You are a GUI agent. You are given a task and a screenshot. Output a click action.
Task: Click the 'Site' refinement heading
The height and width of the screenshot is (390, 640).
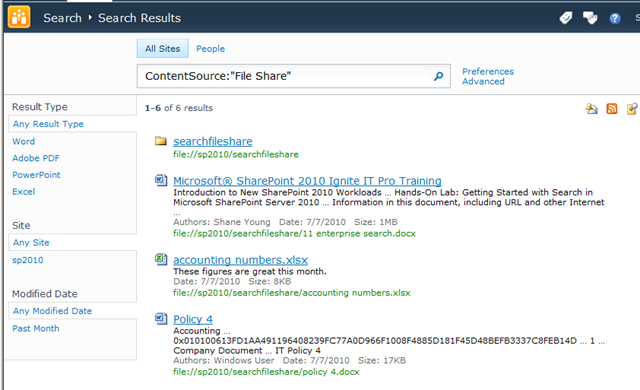tap(21, 225)
